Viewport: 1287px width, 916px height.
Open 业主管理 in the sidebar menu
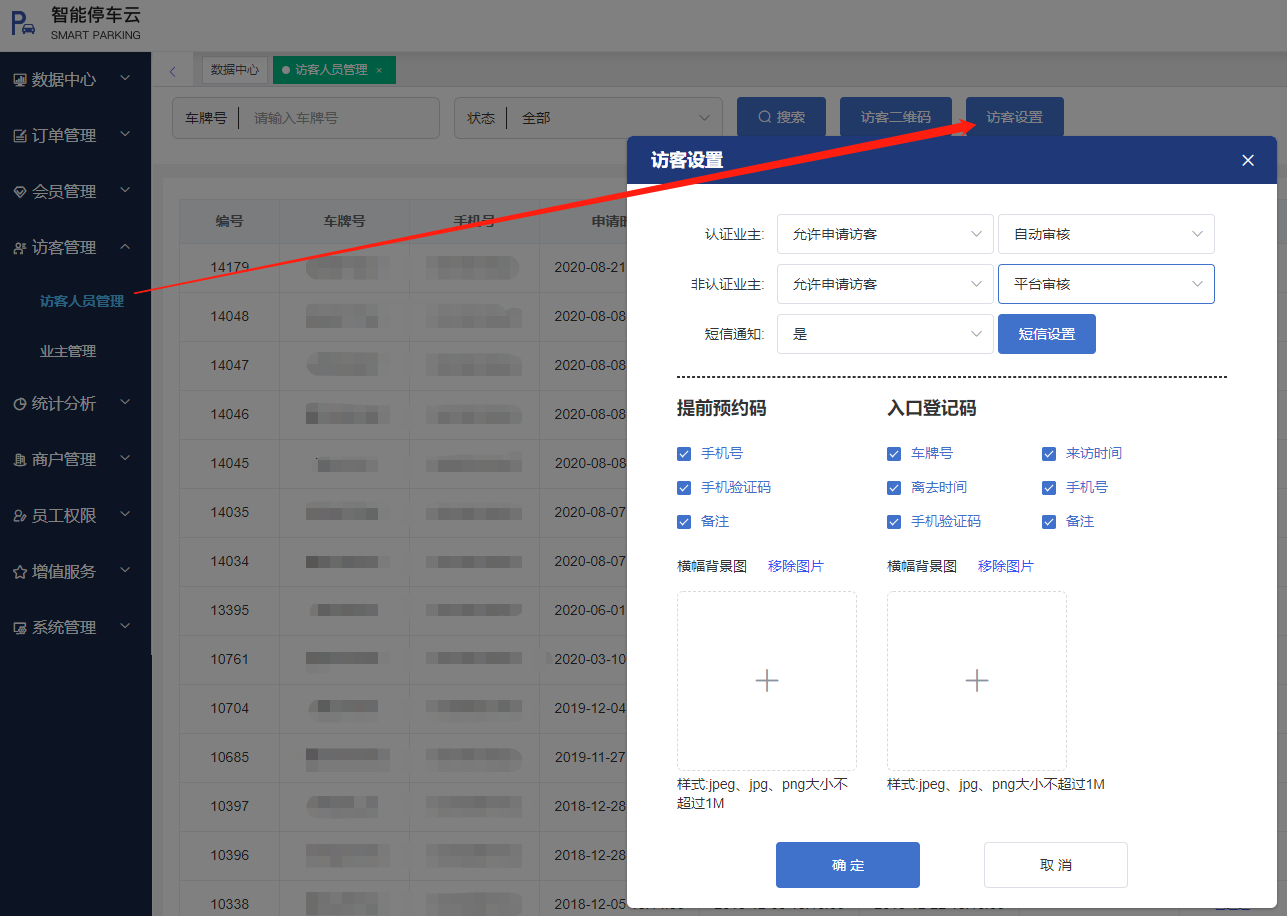68,351
